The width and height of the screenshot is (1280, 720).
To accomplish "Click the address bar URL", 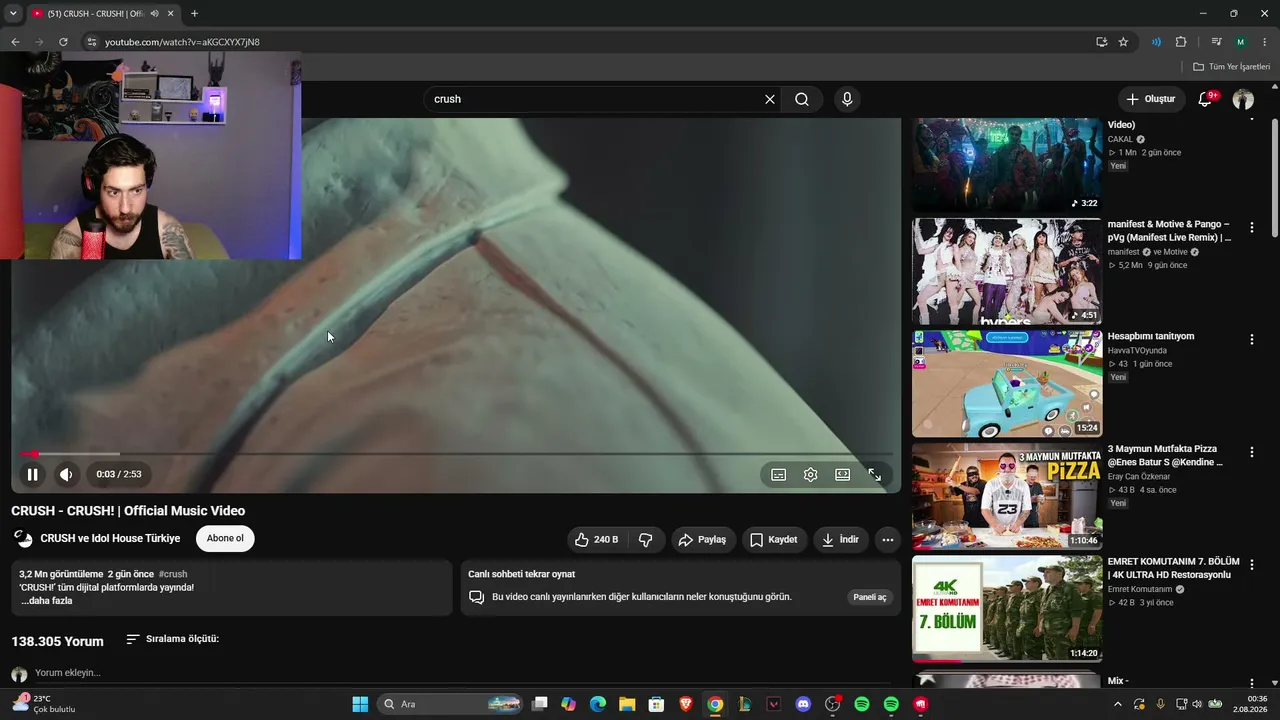I will pos(182,42).
